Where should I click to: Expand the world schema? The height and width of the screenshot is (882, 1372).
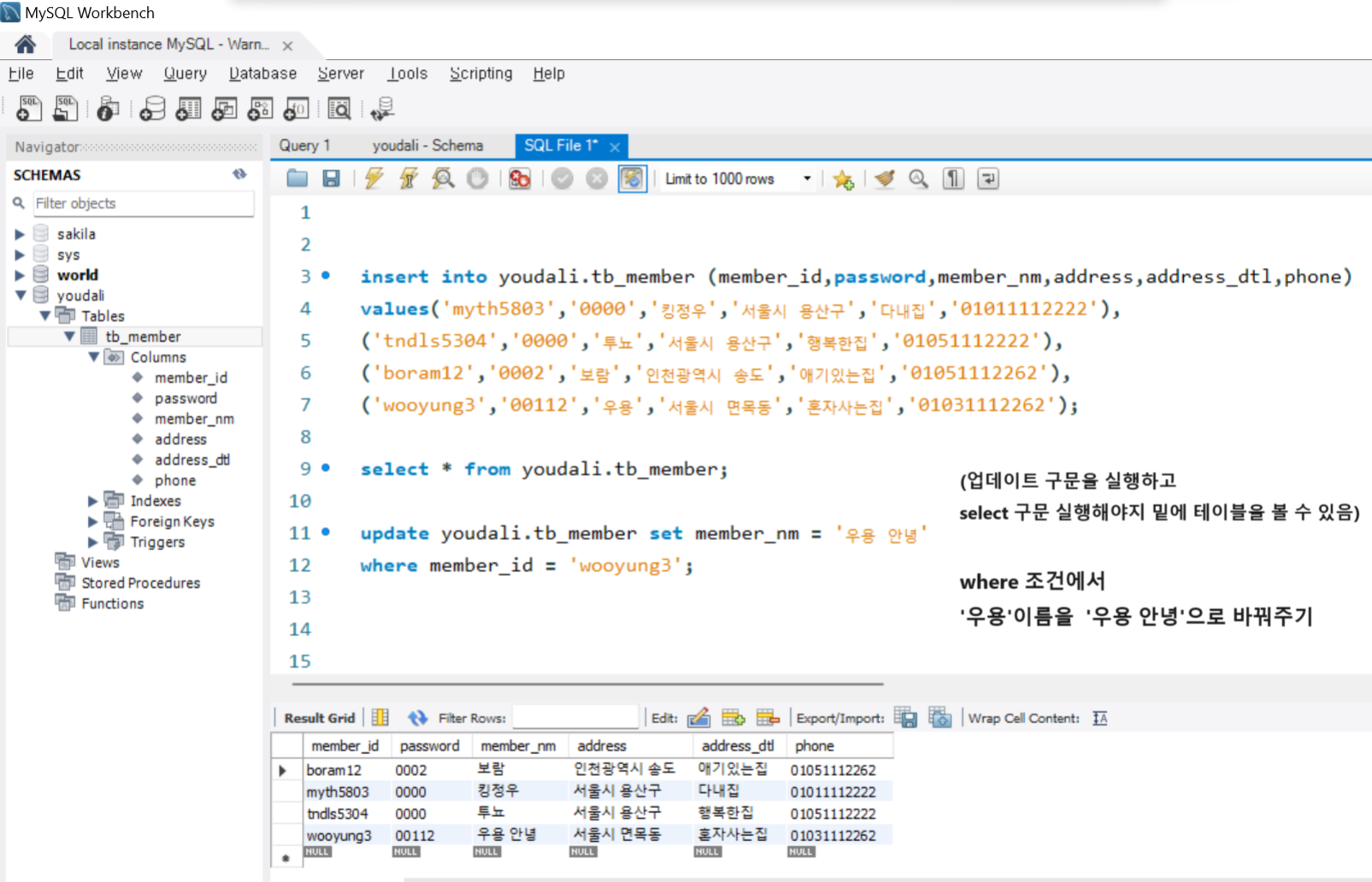coord(20,275)
